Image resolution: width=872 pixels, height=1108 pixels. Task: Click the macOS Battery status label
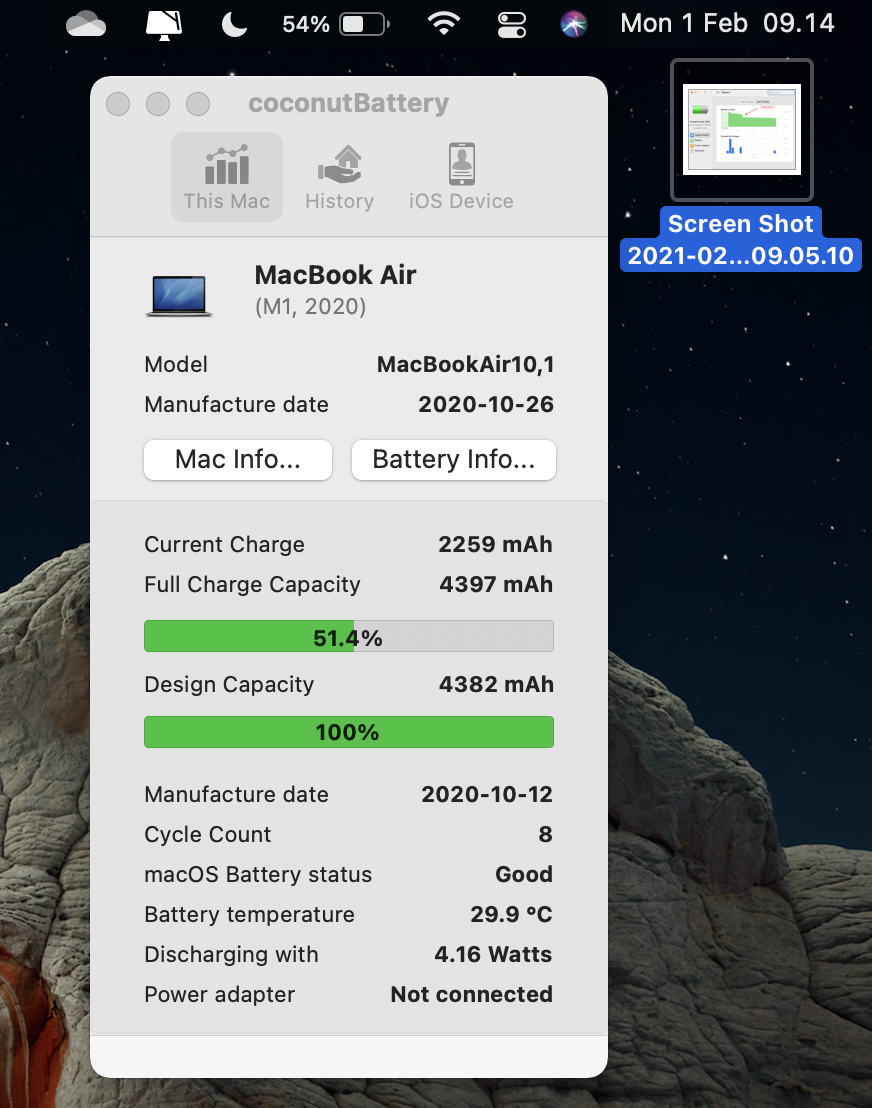click(258, 875)
